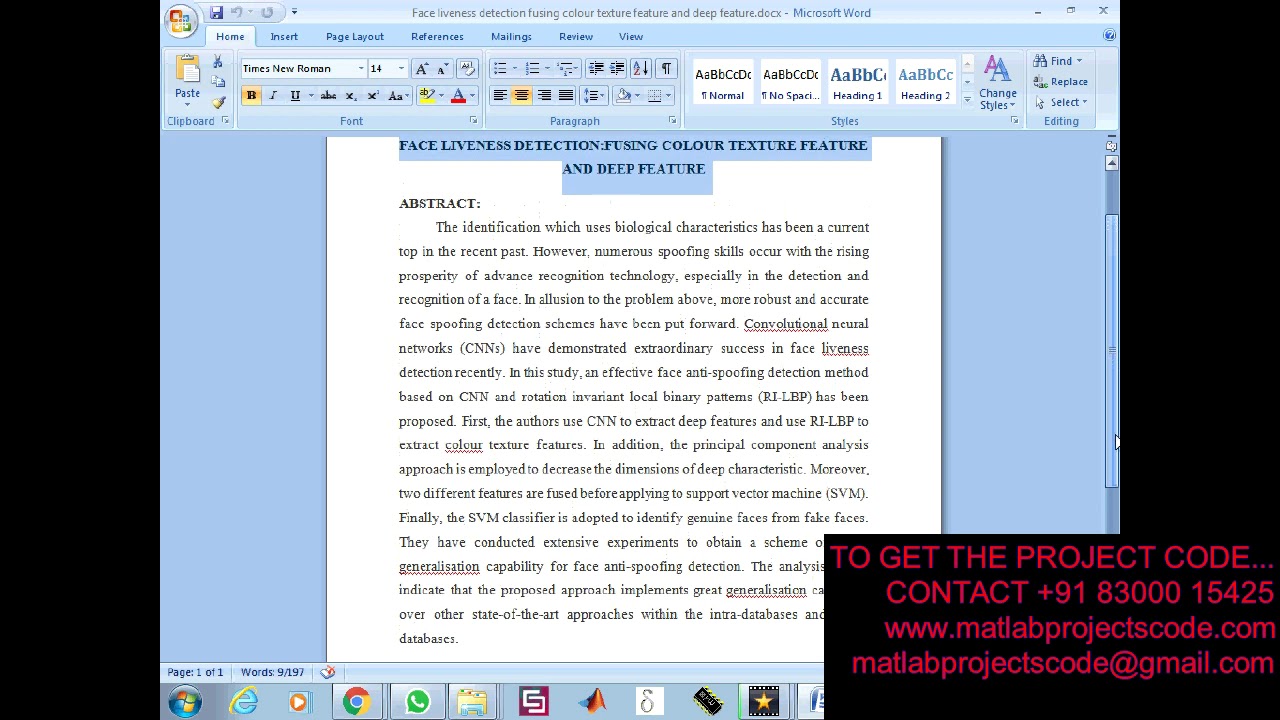Open the References tab

437,37
